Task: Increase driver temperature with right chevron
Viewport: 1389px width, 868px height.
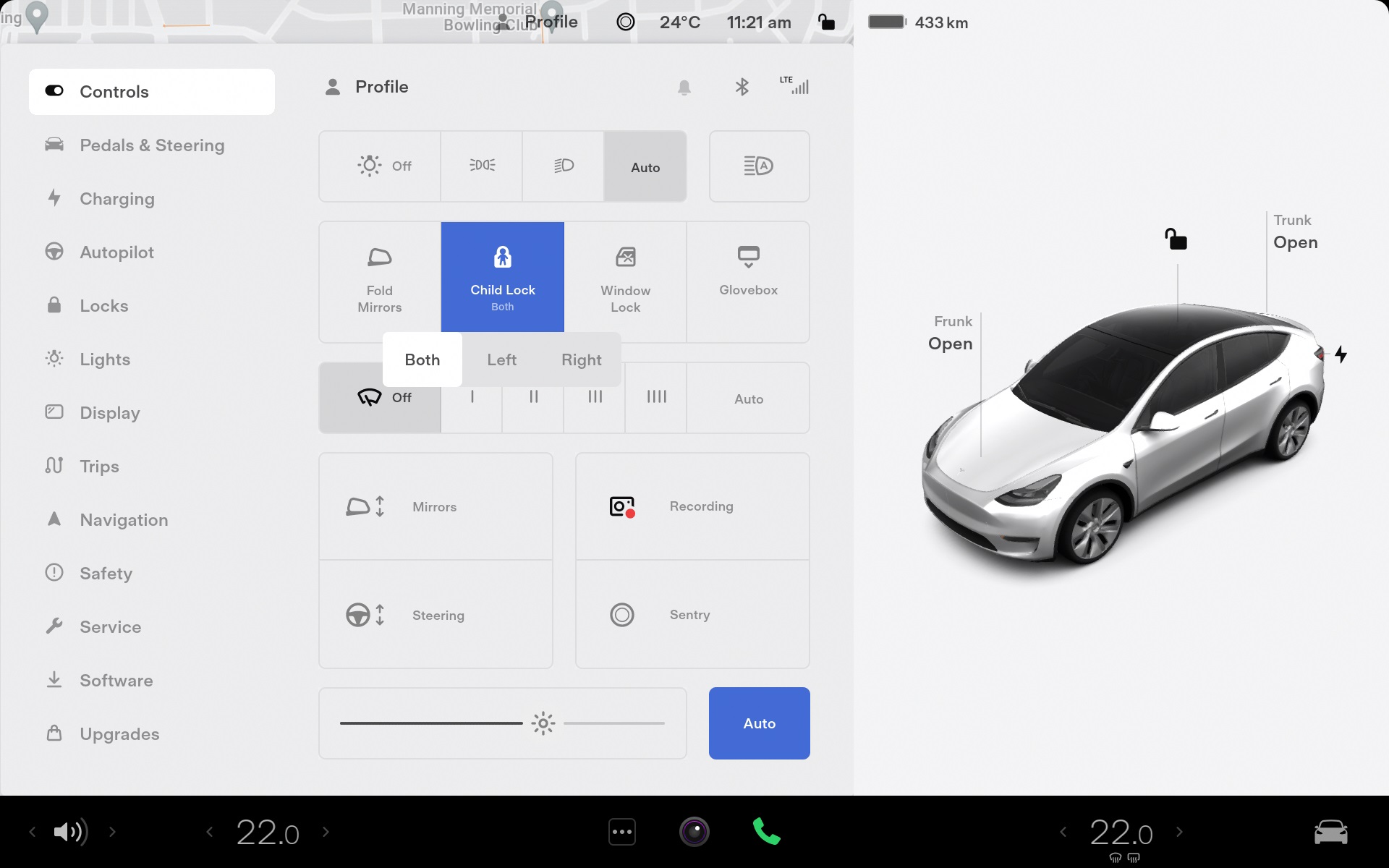Action: point(326,832)
